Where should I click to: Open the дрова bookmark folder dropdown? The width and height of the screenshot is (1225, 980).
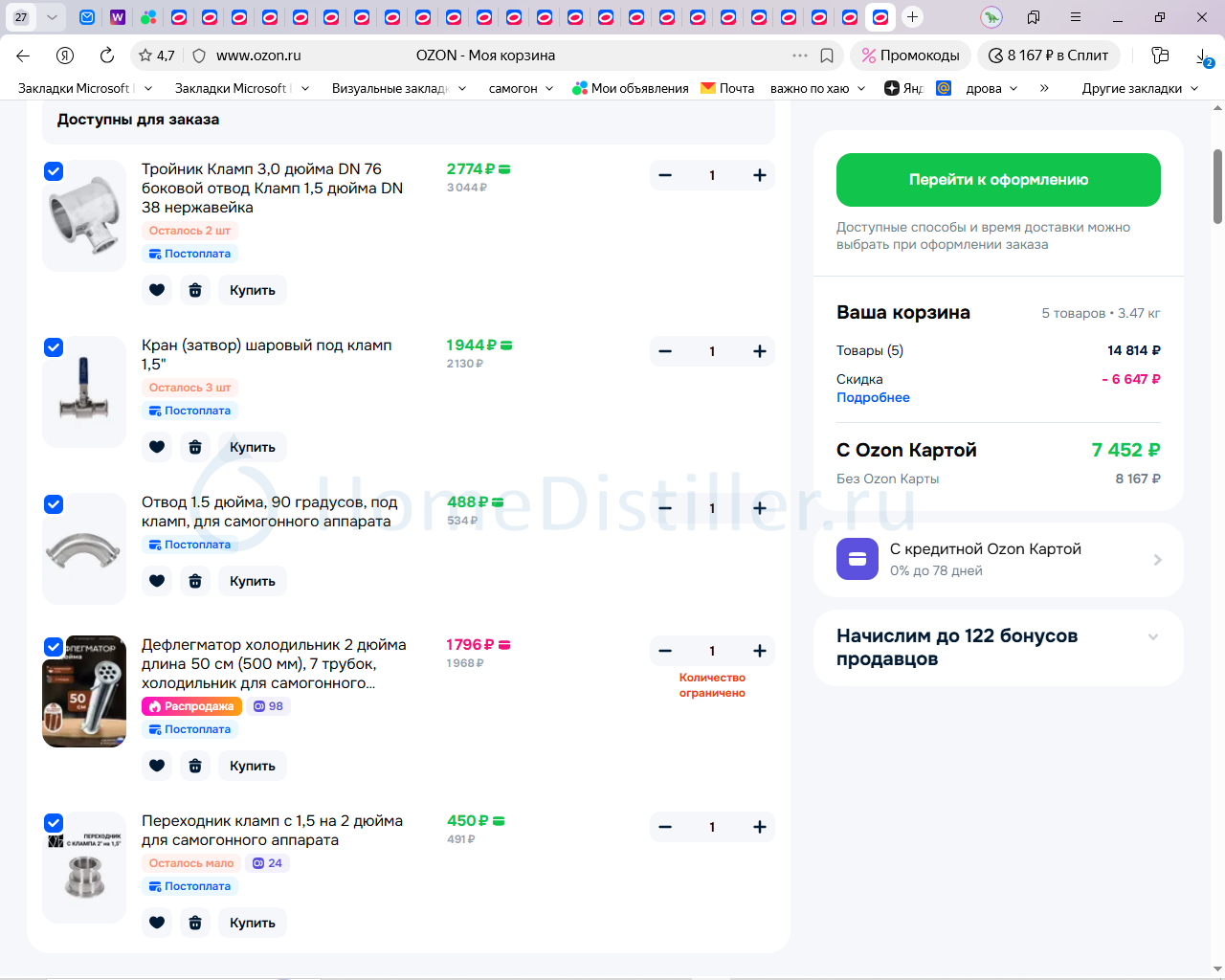pyautogui.click(x=991, y=88)
